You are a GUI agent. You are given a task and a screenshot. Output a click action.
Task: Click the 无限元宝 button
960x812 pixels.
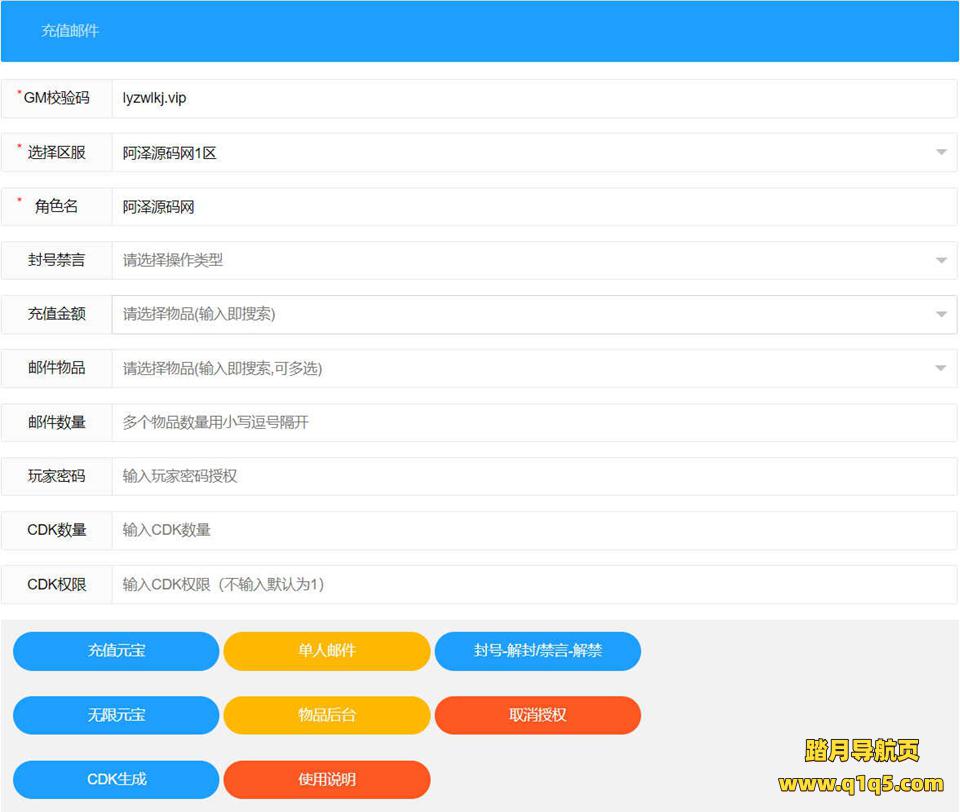(x=116, y=715)
